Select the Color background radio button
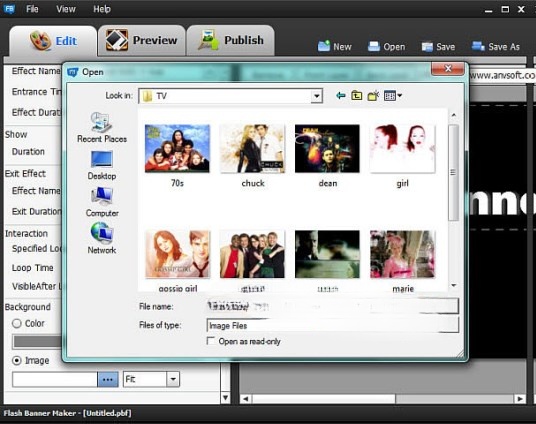 [x=16, y=323]
